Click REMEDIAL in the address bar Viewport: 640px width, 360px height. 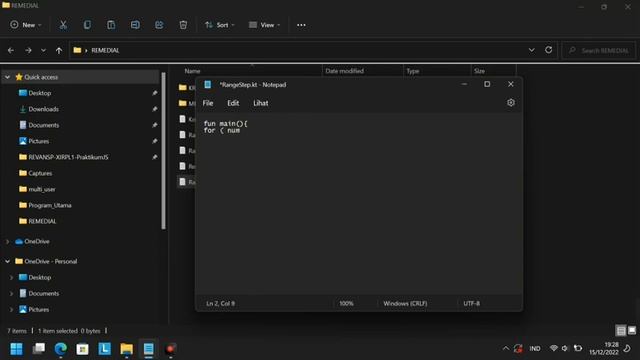tap(105, 50)
